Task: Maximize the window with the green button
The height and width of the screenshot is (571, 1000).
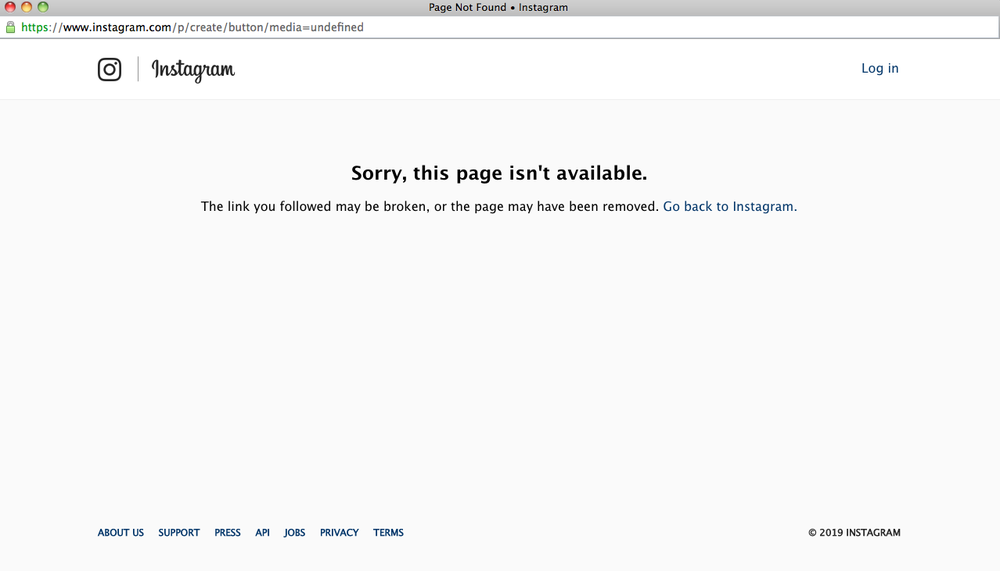Action: pos(43,7)
